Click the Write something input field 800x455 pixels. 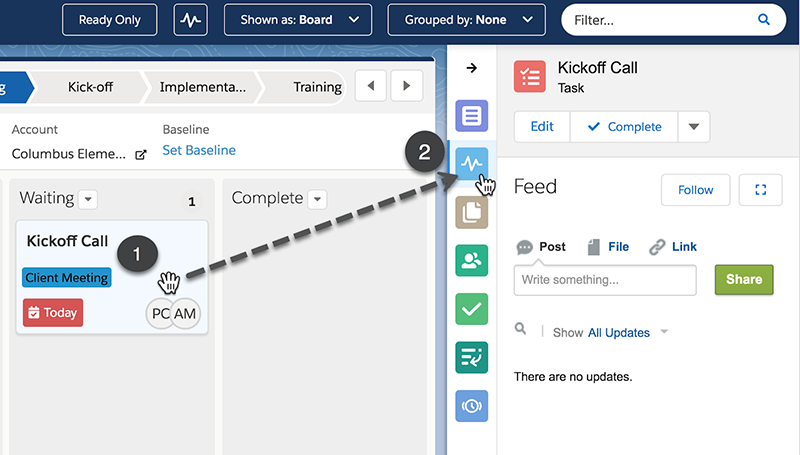pos(605,280)
